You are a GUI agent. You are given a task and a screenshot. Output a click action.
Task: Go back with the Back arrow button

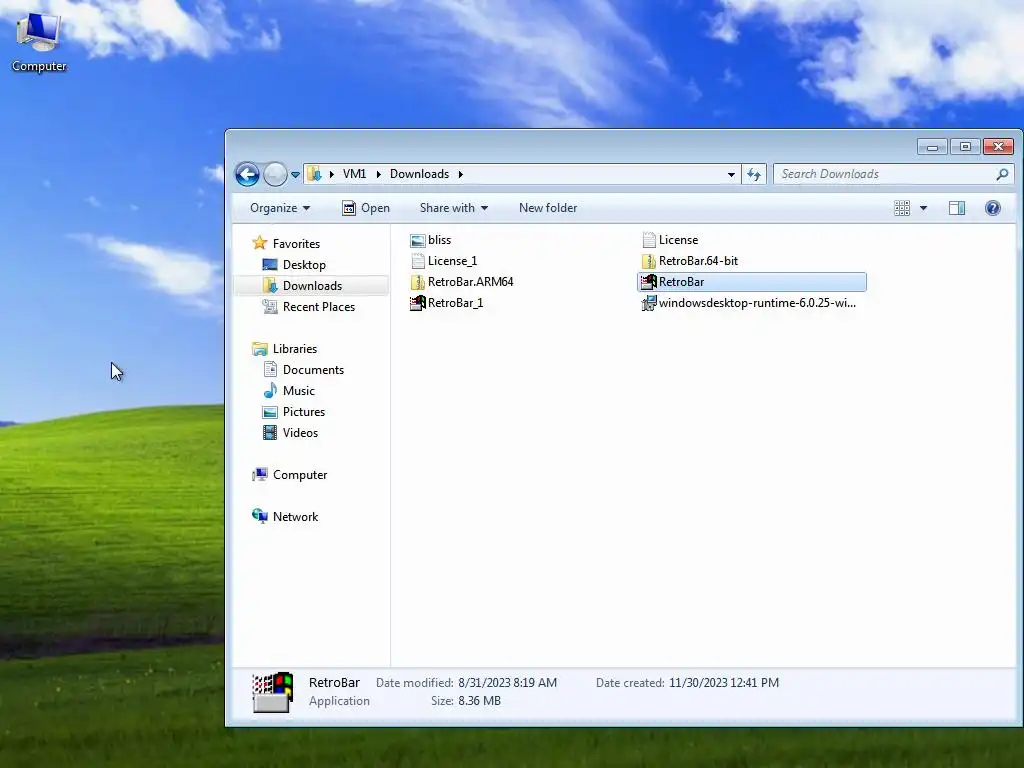(x=248, y=174)
